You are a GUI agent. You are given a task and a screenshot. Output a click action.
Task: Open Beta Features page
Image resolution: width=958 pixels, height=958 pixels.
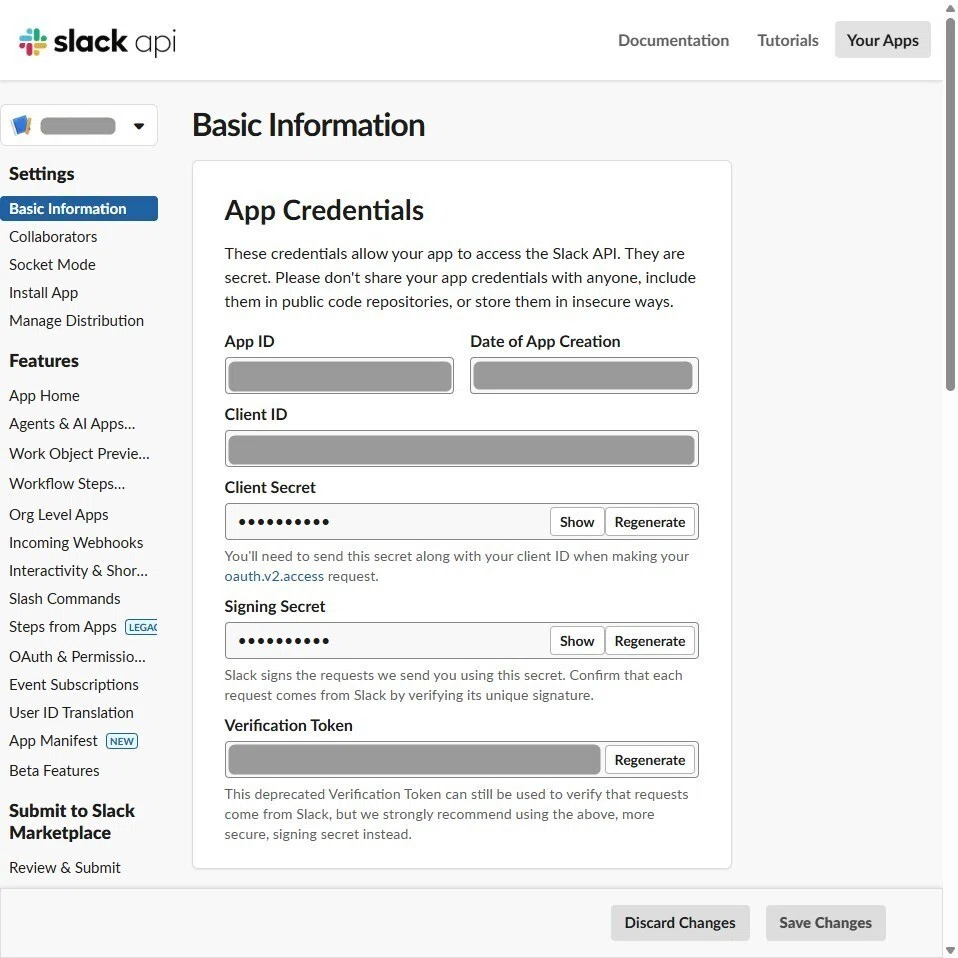[54, 772]
